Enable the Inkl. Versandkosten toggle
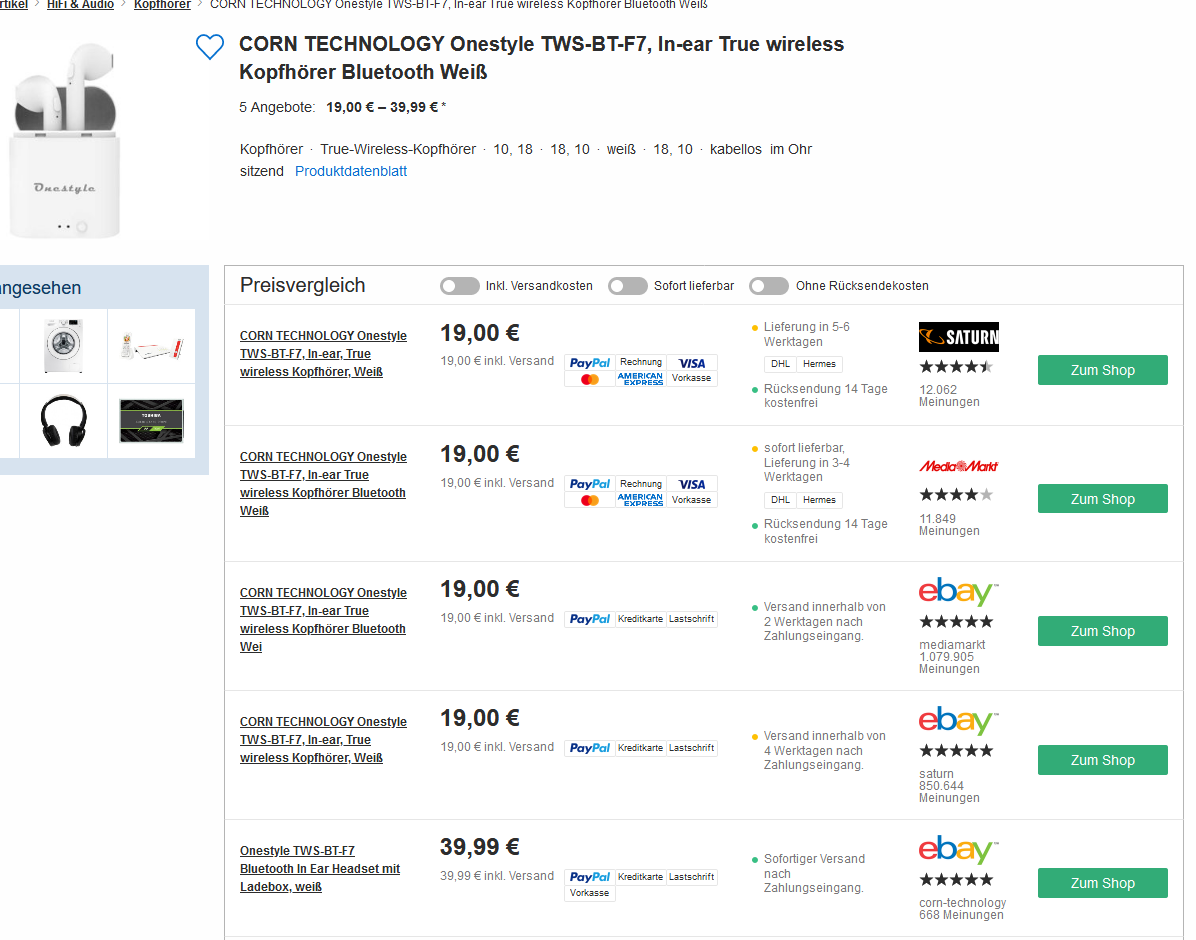Viewport: 1196px width, 940px height. (x=460, y=286)
